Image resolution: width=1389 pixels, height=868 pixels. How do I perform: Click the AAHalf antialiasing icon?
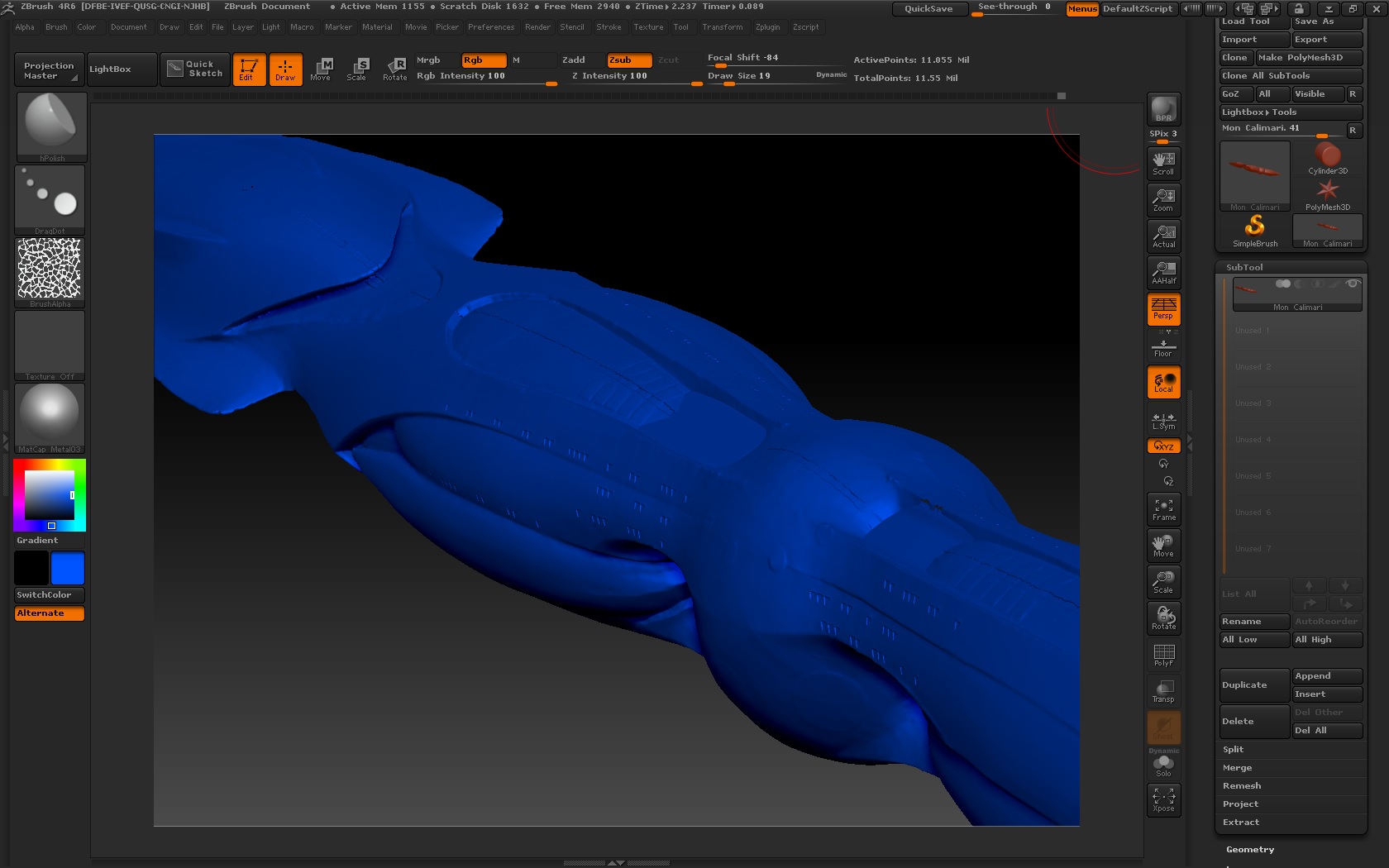1163,272
